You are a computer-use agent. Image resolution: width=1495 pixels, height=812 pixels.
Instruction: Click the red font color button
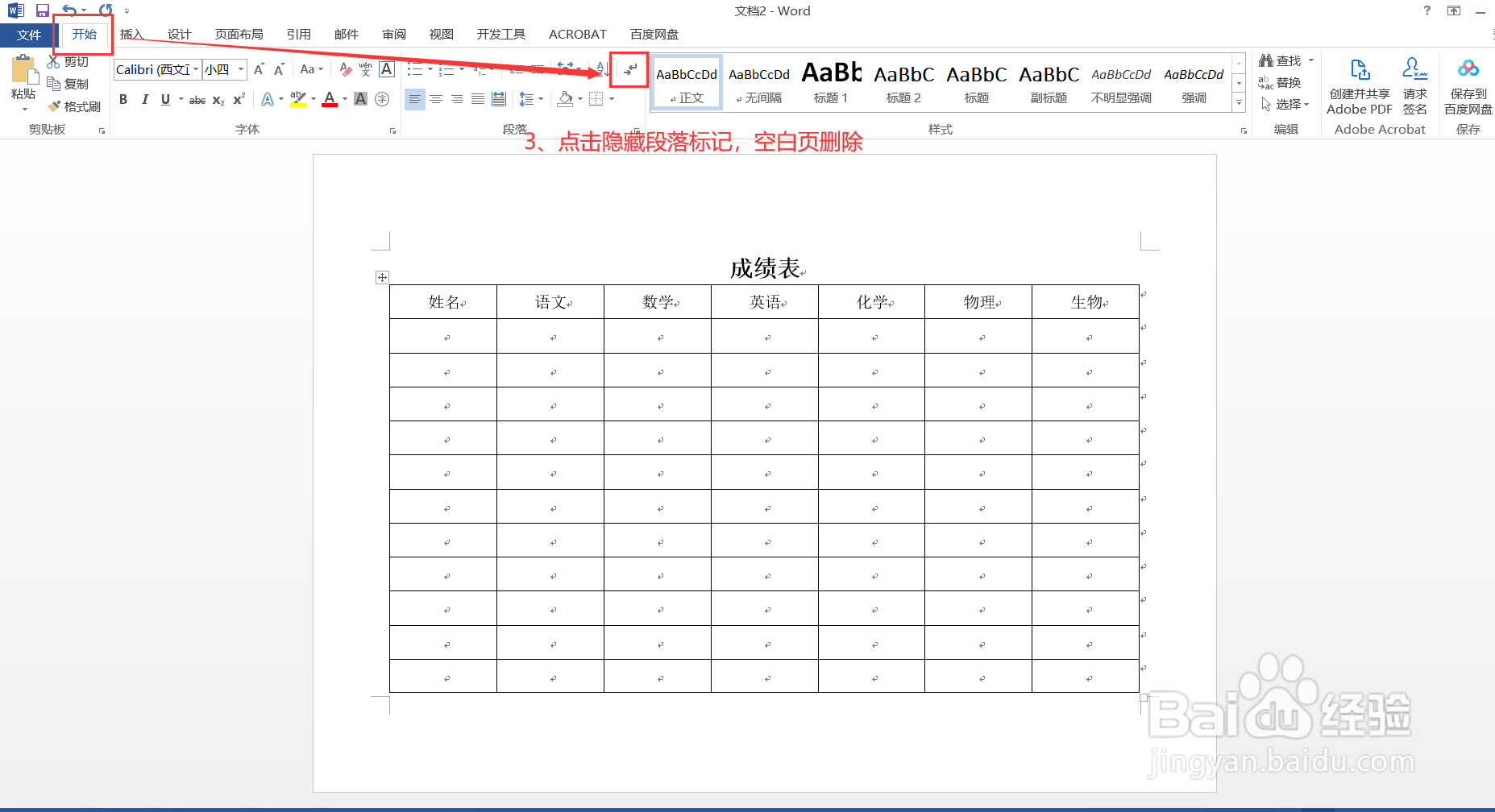click(x=330, y=99)
